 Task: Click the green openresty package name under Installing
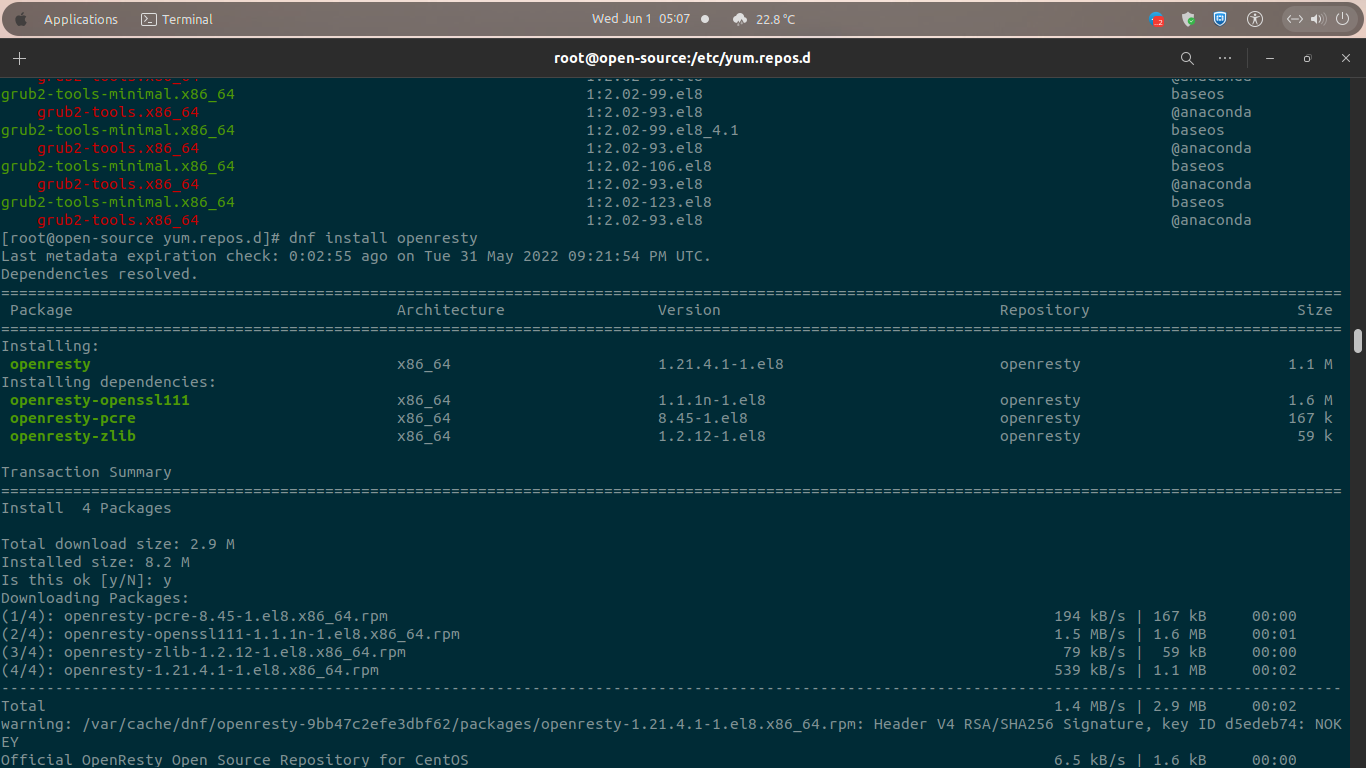point(50,364)
